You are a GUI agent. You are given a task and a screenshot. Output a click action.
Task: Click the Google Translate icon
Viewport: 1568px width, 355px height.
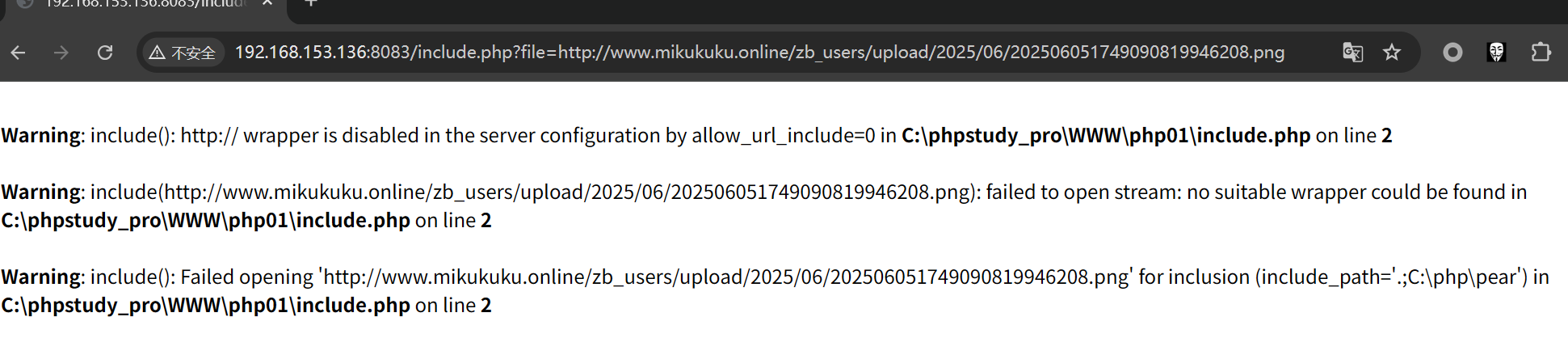(x=1352, y=53)
